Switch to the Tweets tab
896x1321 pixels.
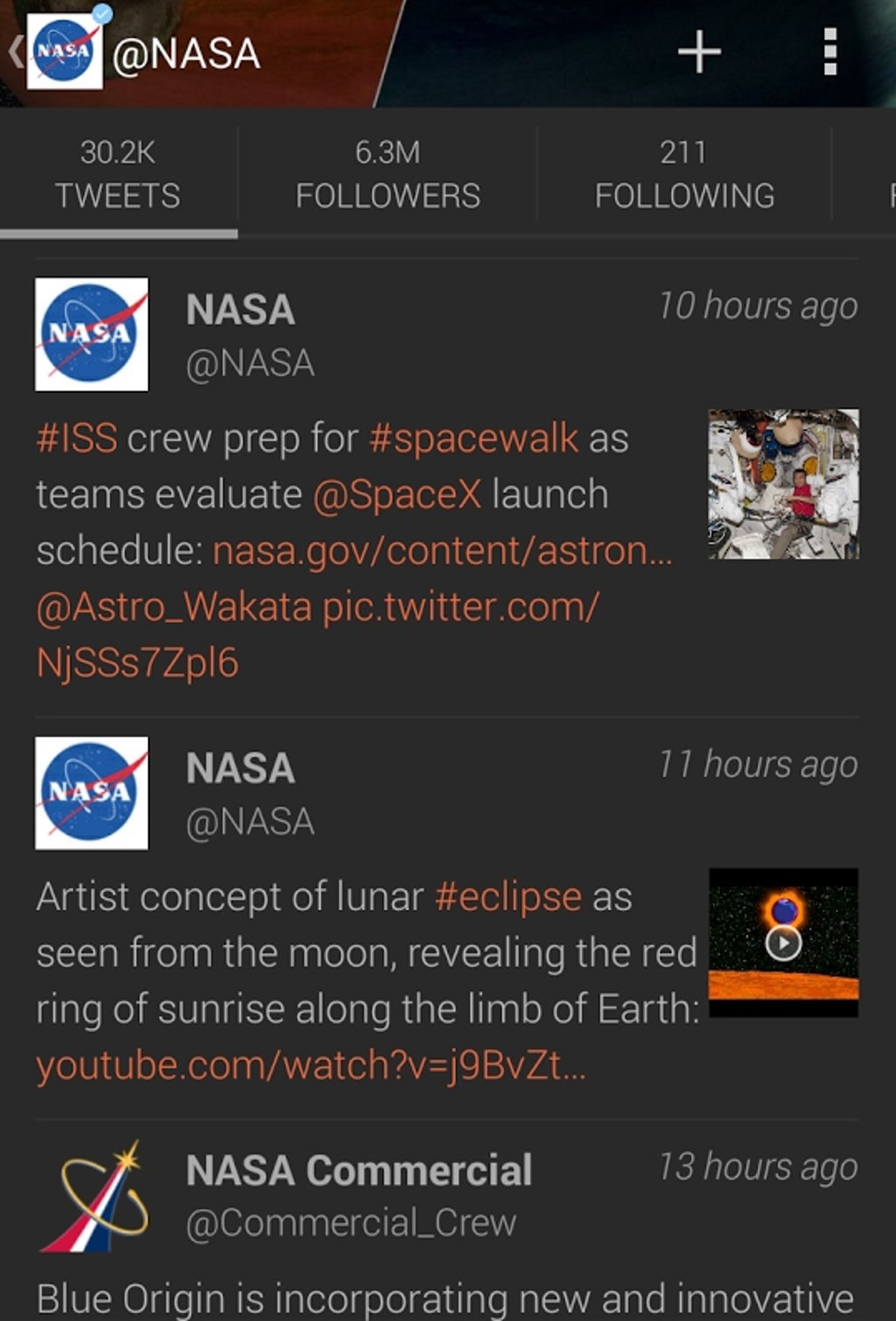tap(118, 175)
